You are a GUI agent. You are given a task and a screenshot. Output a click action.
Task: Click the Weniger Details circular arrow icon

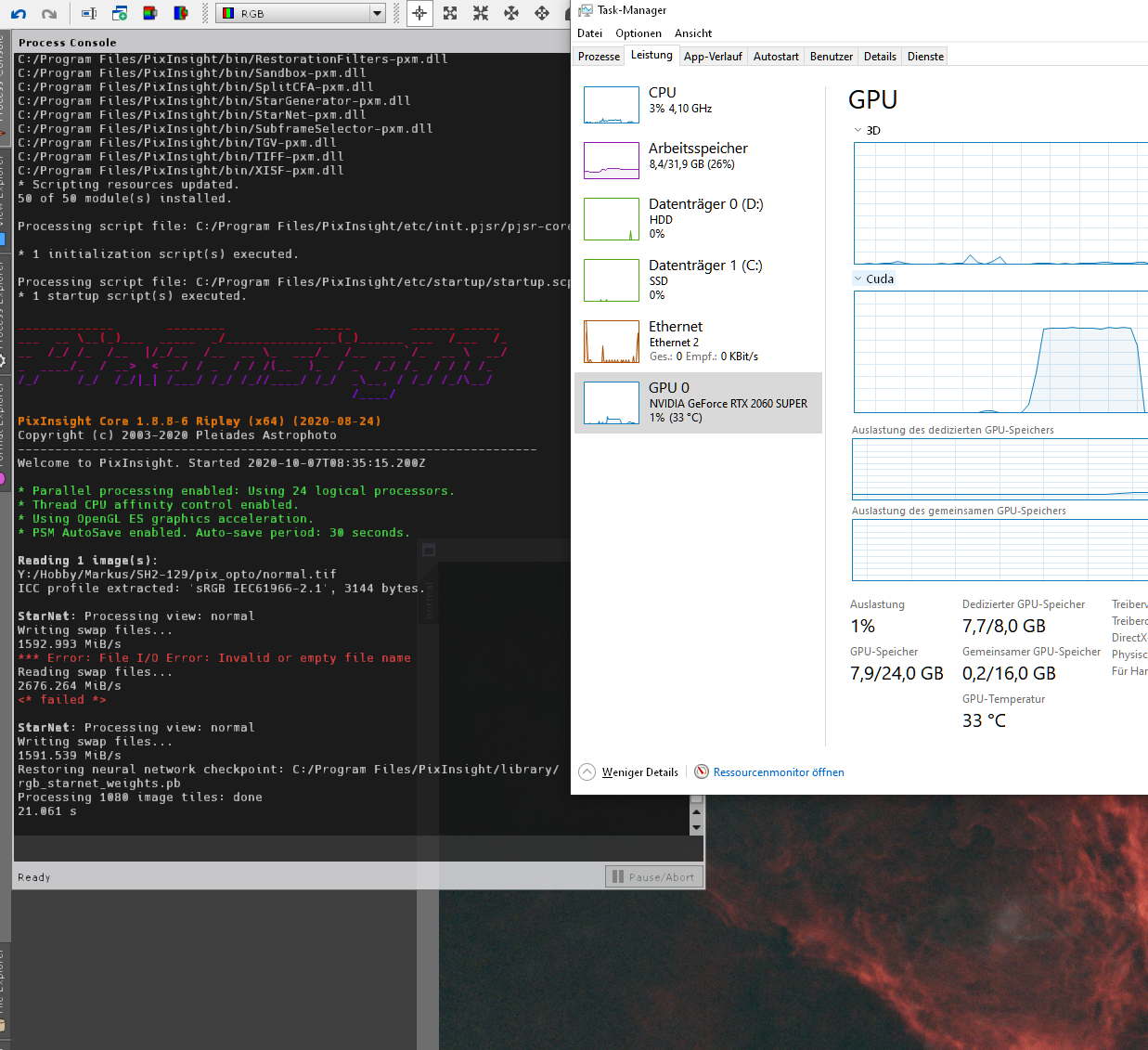(x=587, y=772)
